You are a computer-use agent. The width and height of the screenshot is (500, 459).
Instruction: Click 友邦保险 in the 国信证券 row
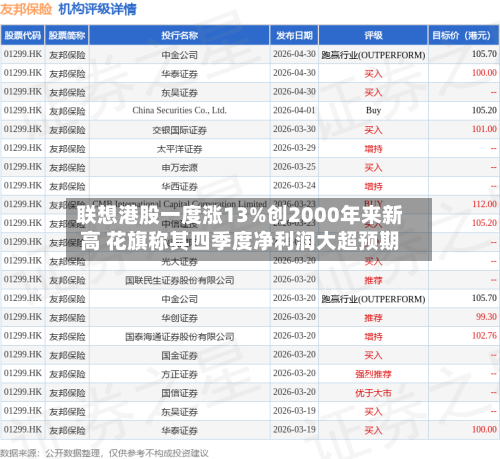point(67,392)
